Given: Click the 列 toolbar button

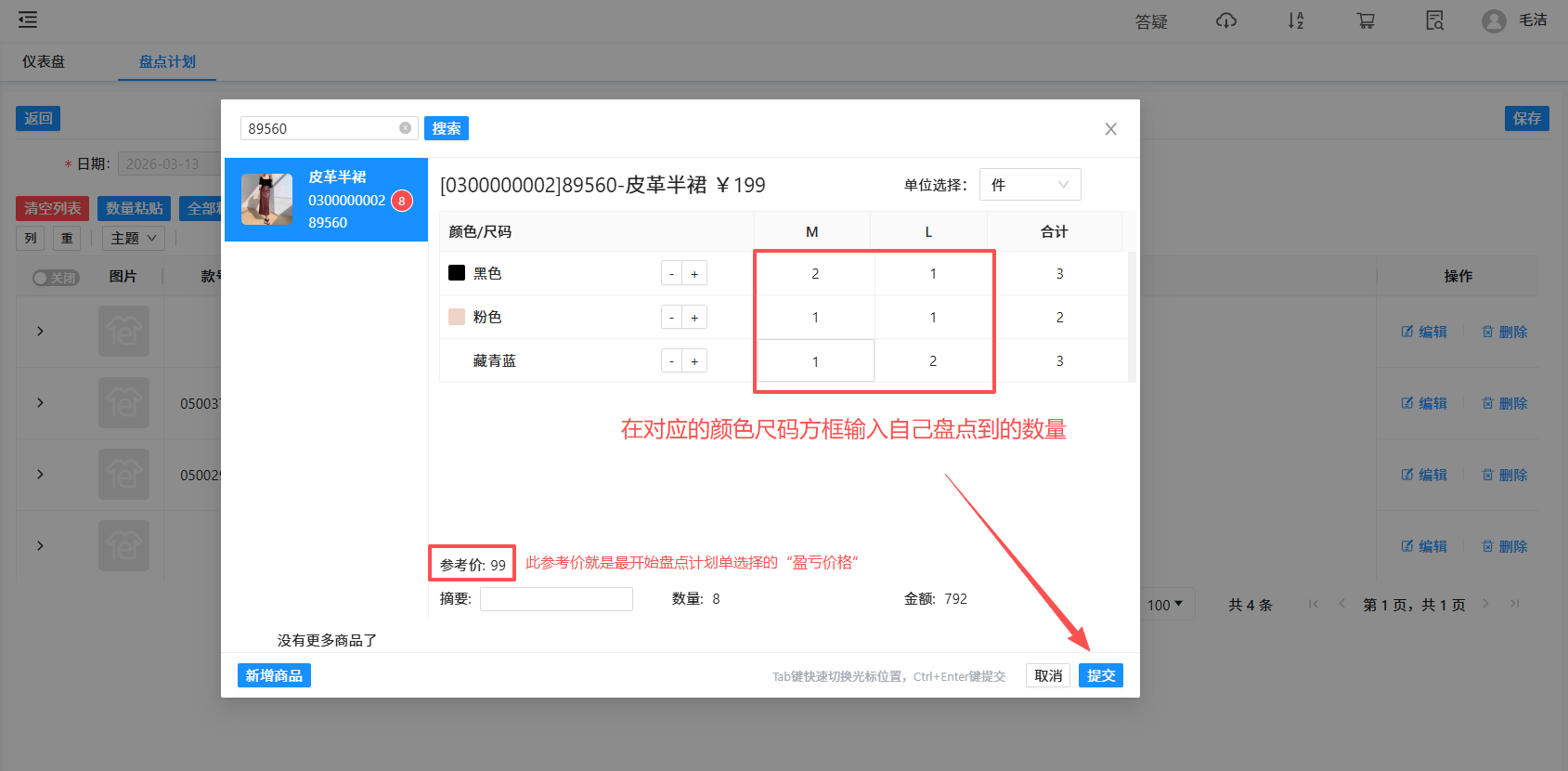Looking at the screenshot, I should coord(31,238).
